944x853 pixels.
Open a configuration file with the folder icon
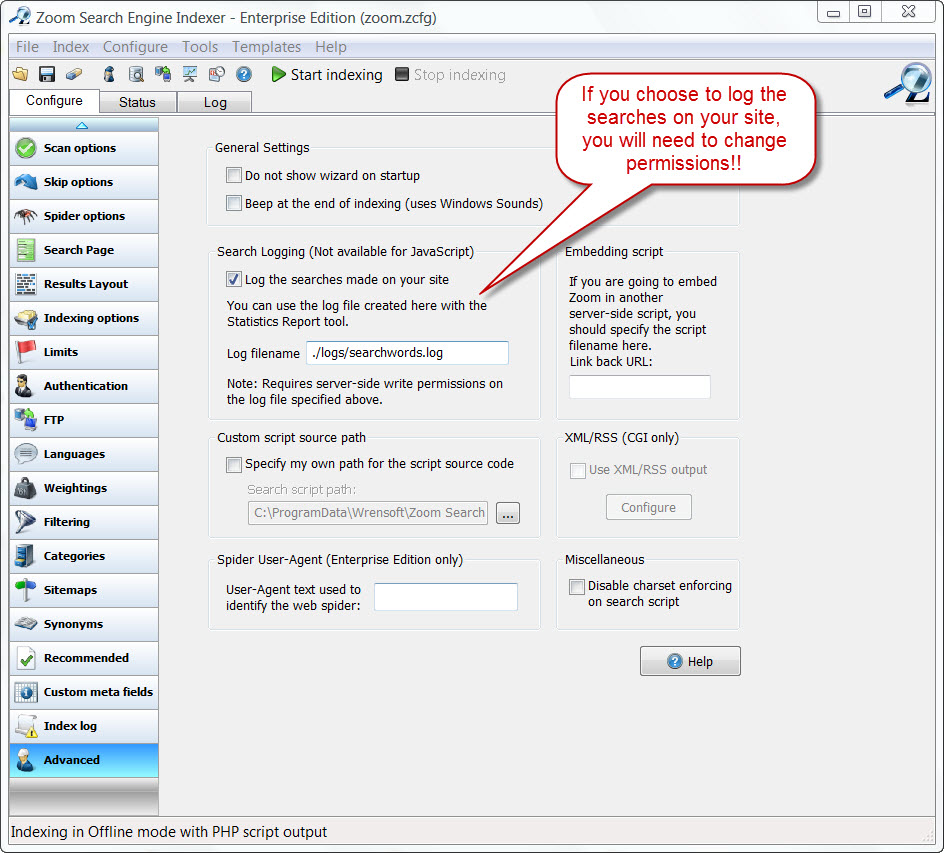point(20,74)
